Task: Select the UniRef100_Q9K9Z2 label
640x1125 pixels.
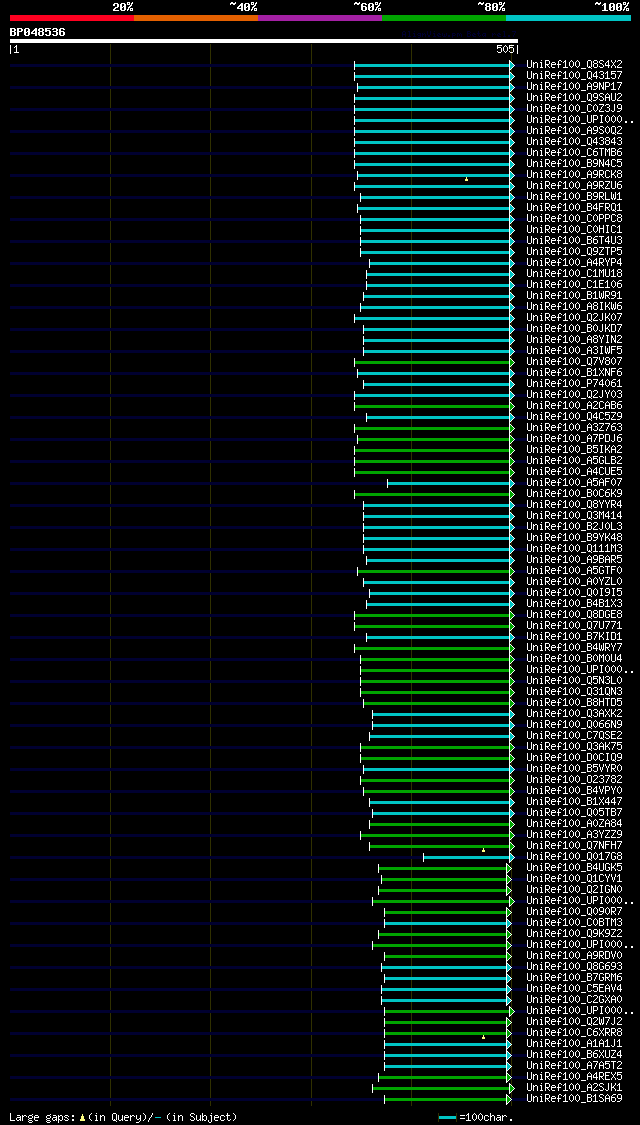Action: 574,933
